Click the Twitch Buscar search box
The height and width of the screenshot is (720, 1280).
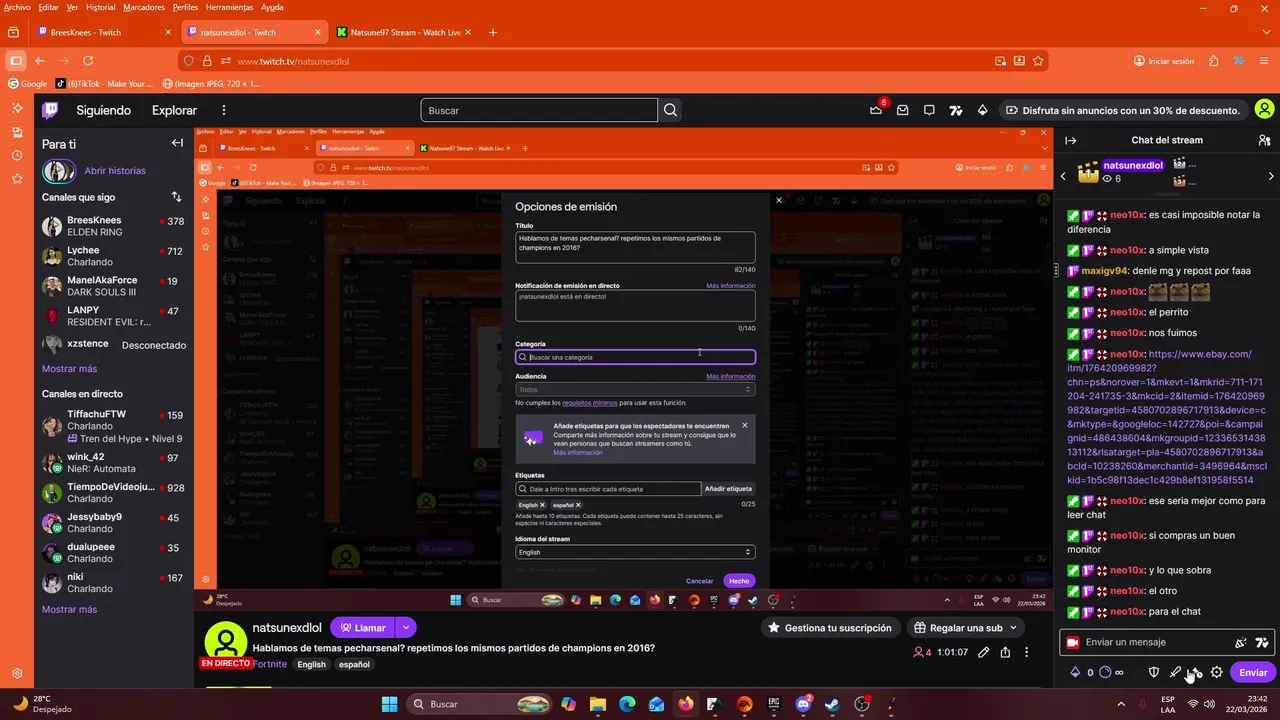[x=540, y=110]
